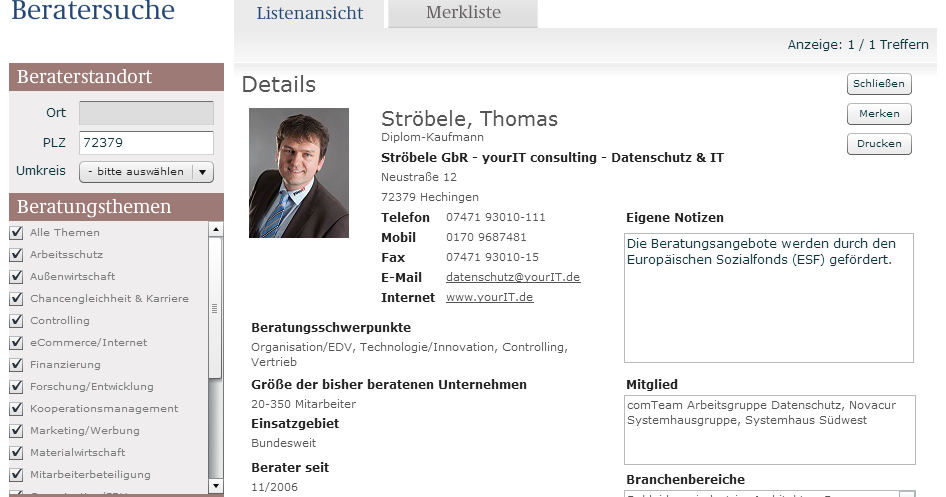
Task: Open the datenschutz@yourIT.de email link
Action: (x=513, y=277)
